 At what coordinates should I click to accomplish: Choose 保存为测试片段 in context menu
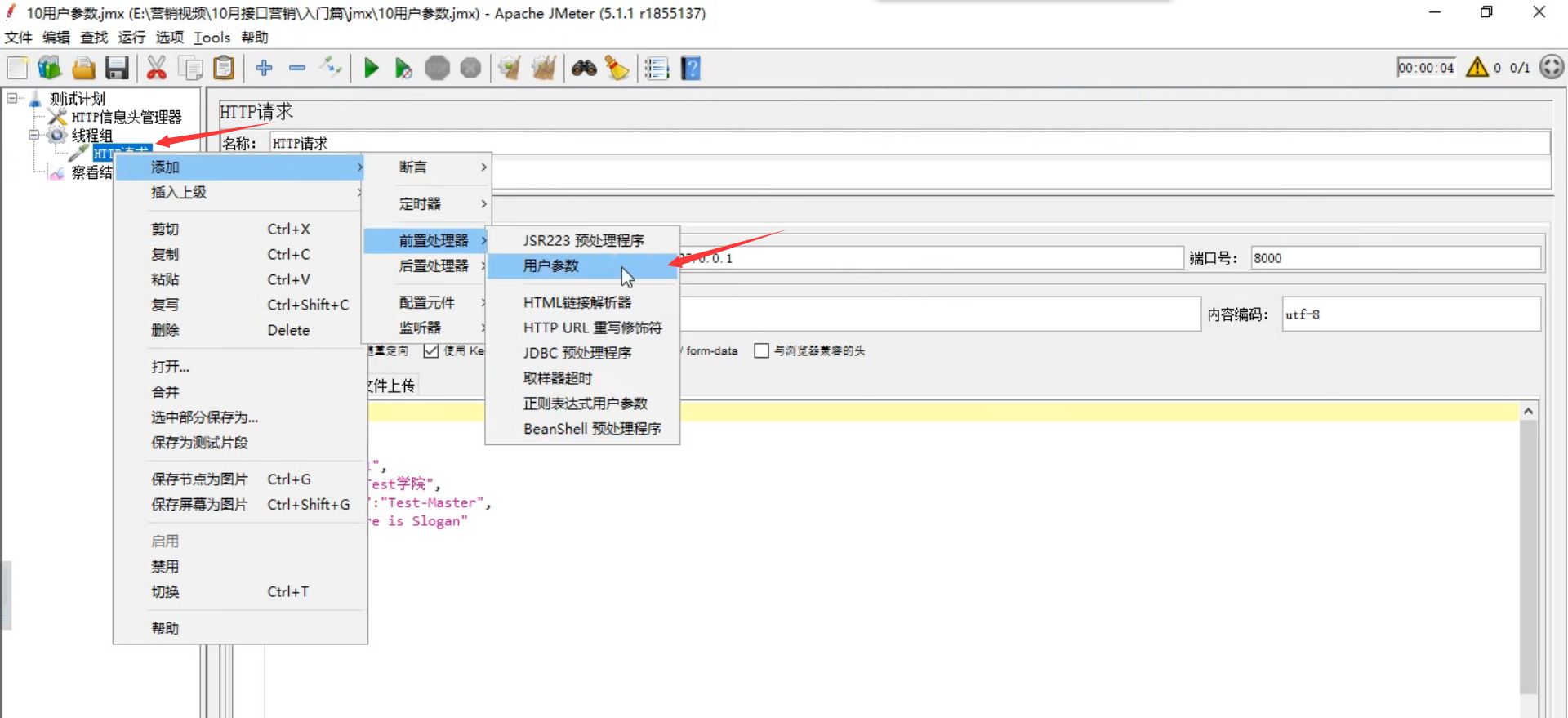tap(239, 443)
